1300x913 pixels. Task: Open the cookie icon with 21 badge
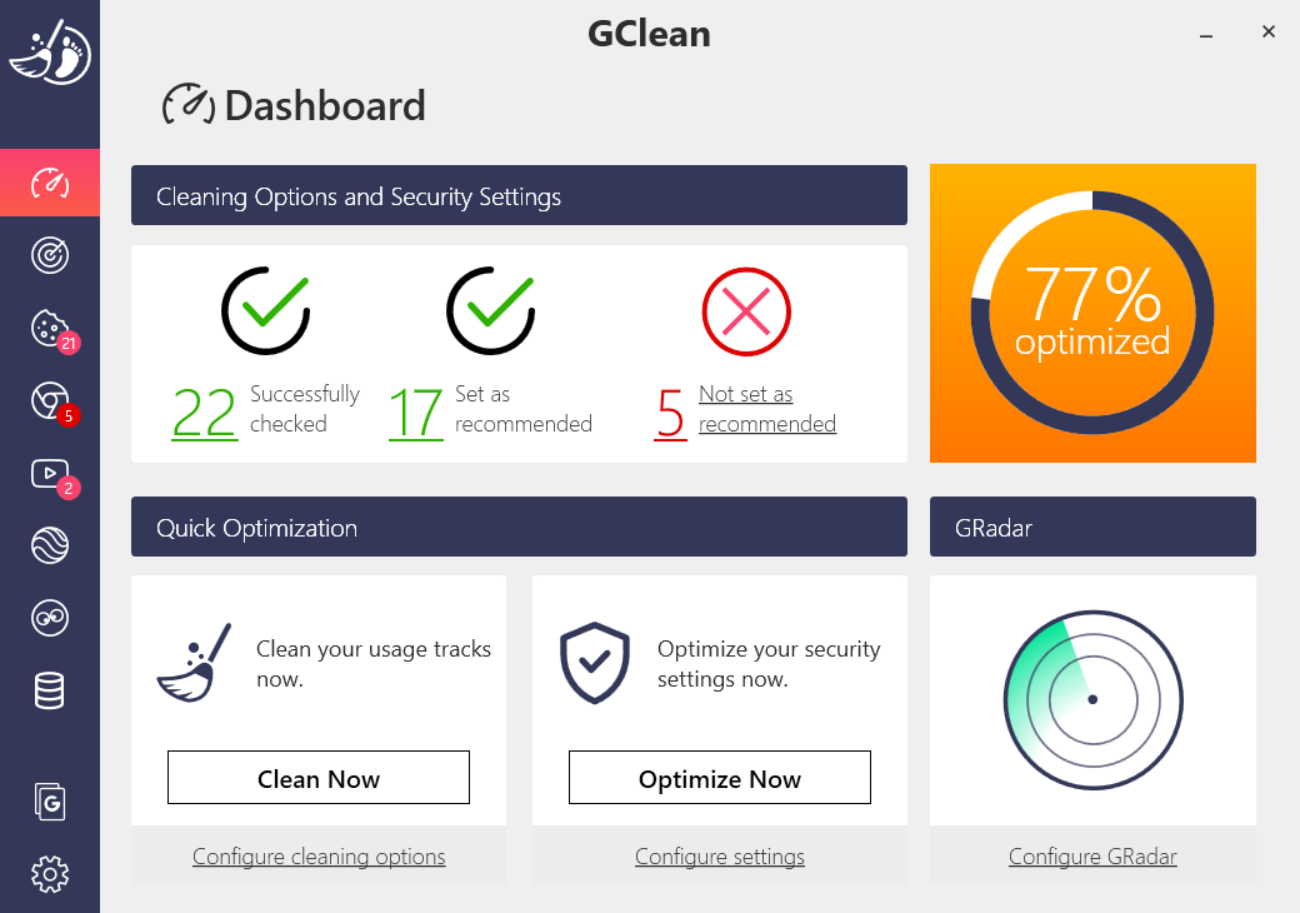click(52, 330)
